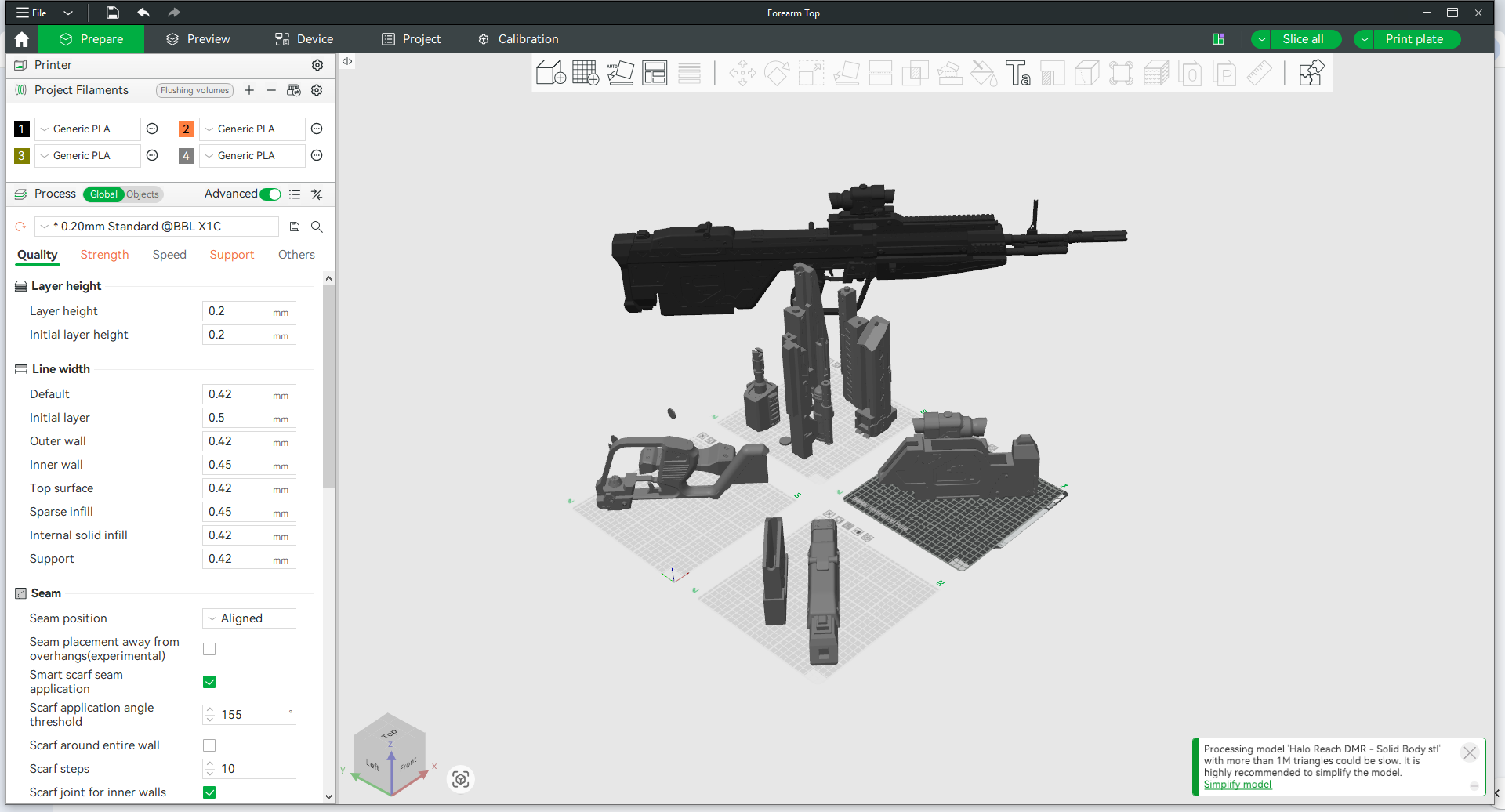Expand the Print plate dropdown arrow
The image size is (1505, 812).
1364,39
